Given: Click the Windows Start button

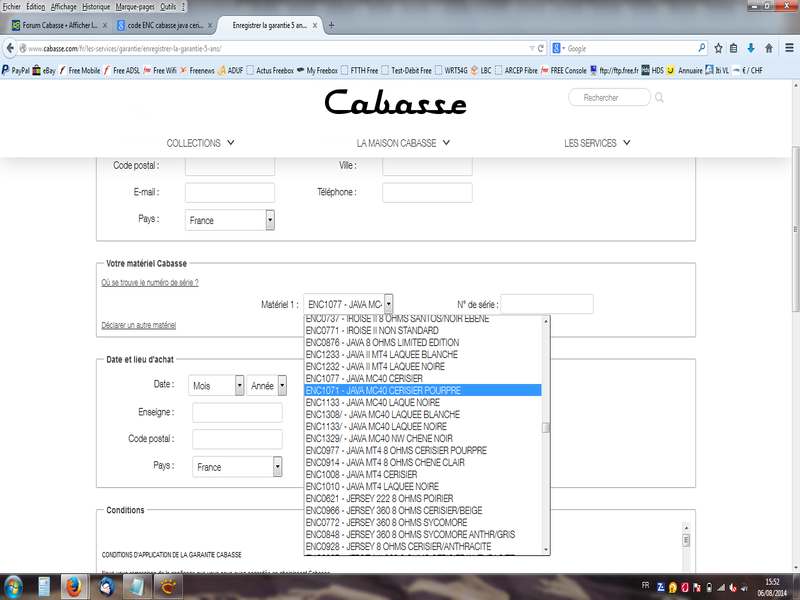Looking at the screenshot, I should [x=15, y=584].
